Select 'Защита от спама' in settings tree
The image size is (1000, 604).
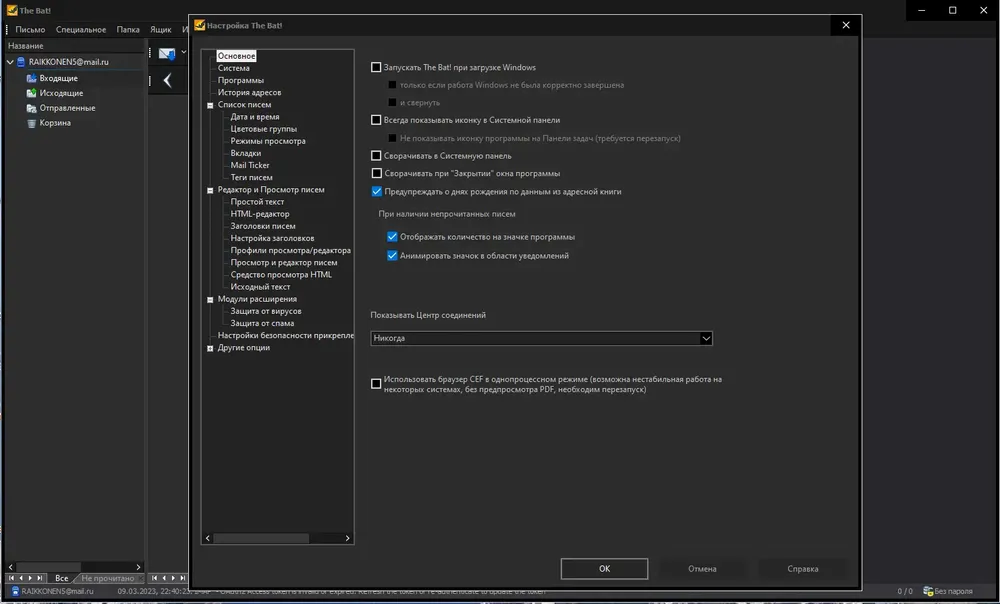coord(262,323)
